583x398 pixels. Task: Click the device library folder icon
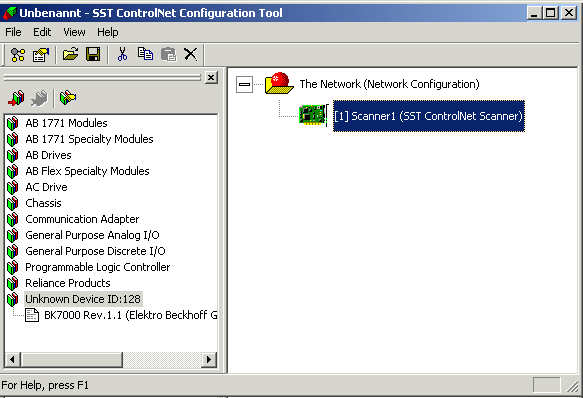tap(68, 98)
